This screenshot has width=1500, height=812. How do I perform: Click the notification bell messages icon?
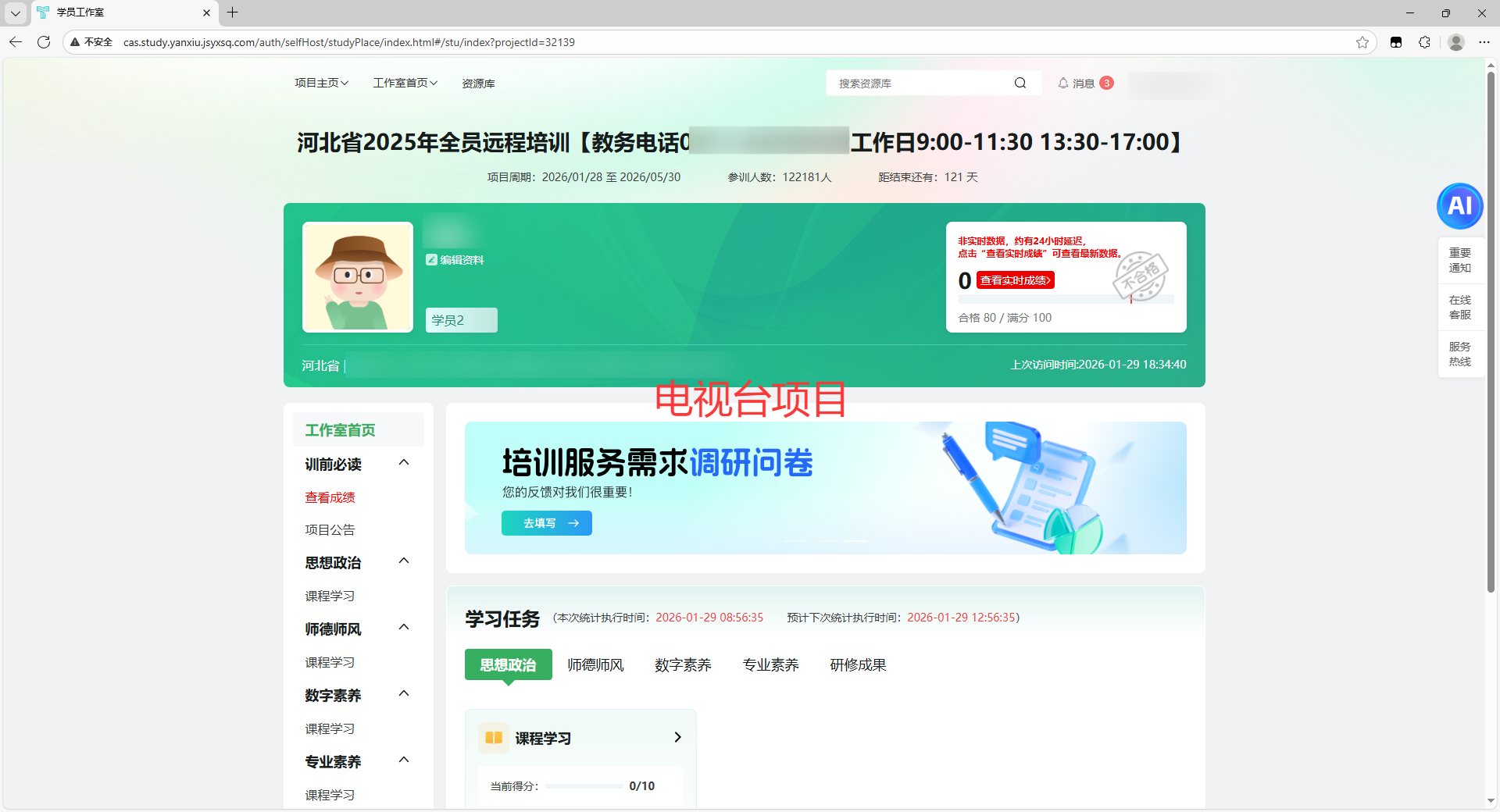click(x=1063, y=84)
